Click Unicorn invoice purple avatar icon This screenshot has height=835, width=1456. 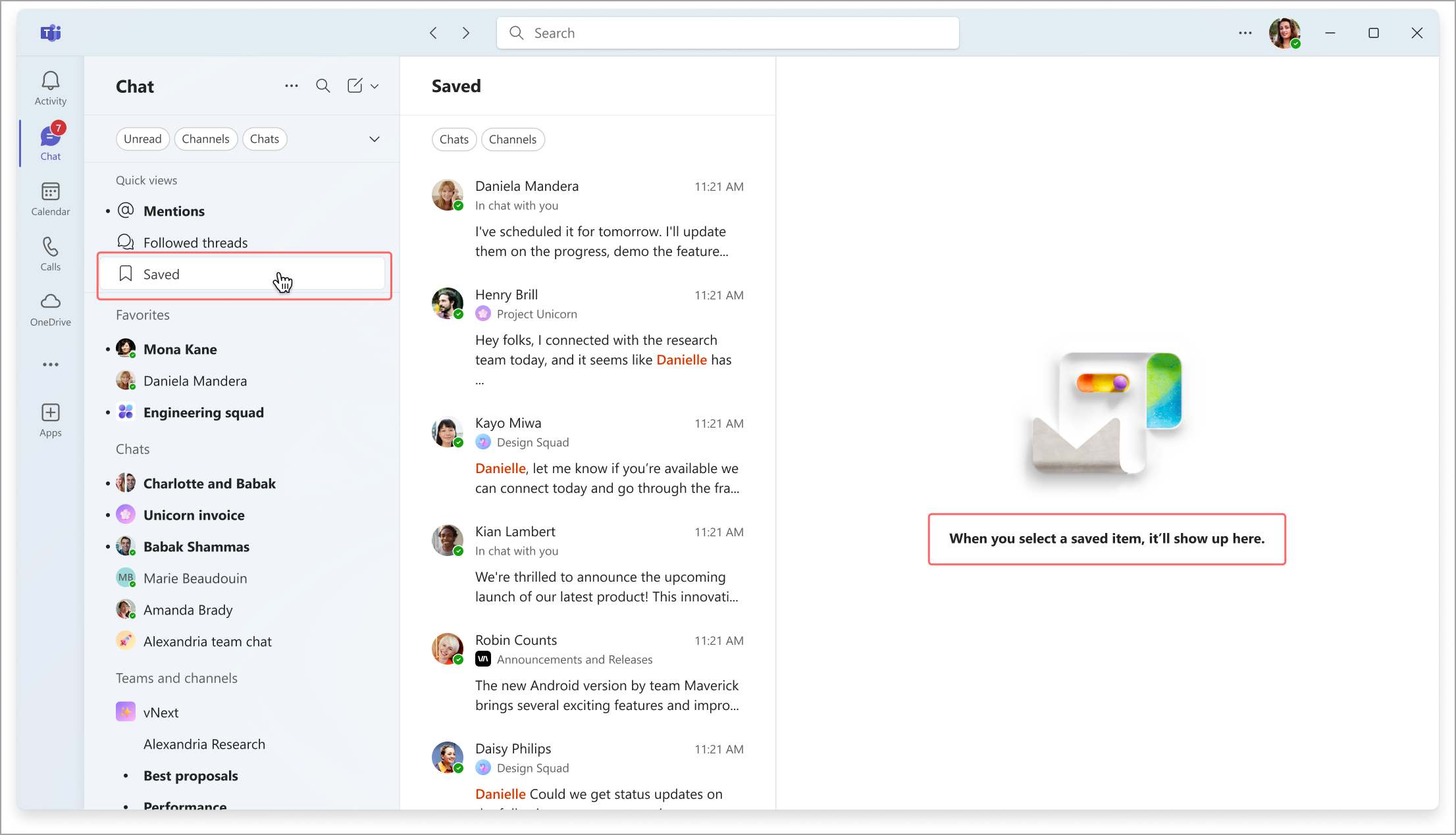[125, 515]
